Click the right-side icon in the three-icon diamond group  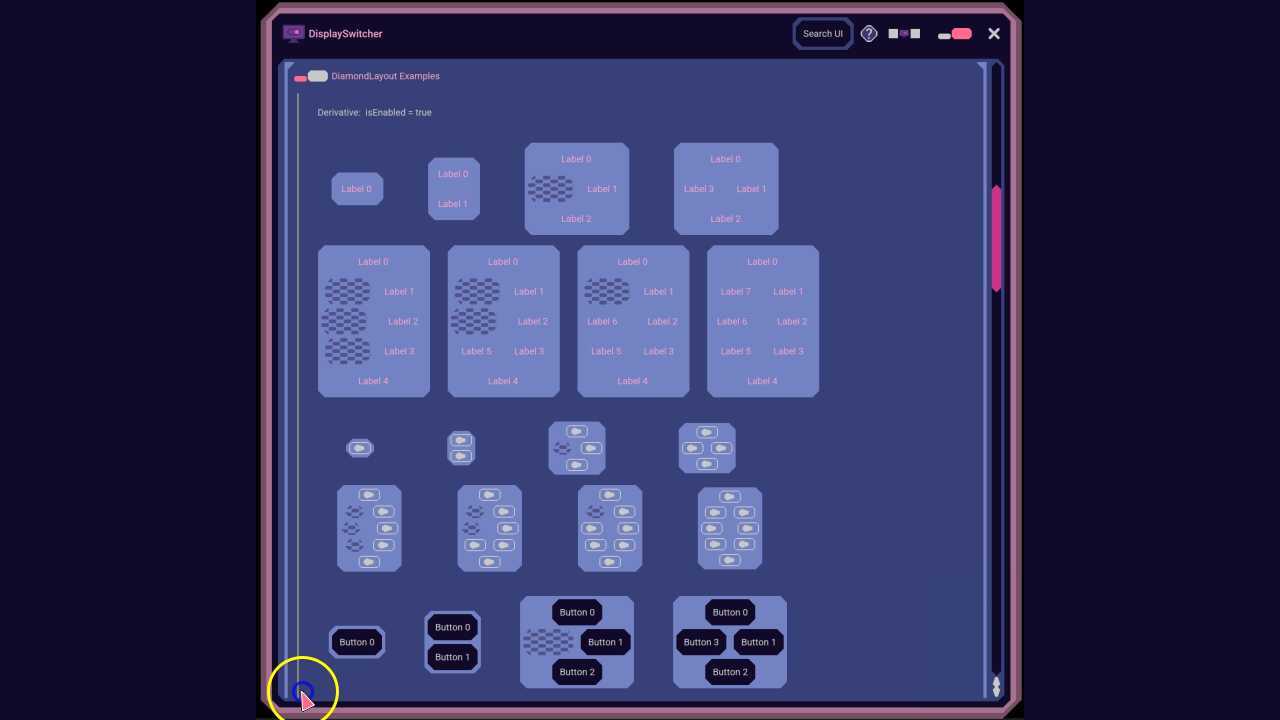coord(591,448)
